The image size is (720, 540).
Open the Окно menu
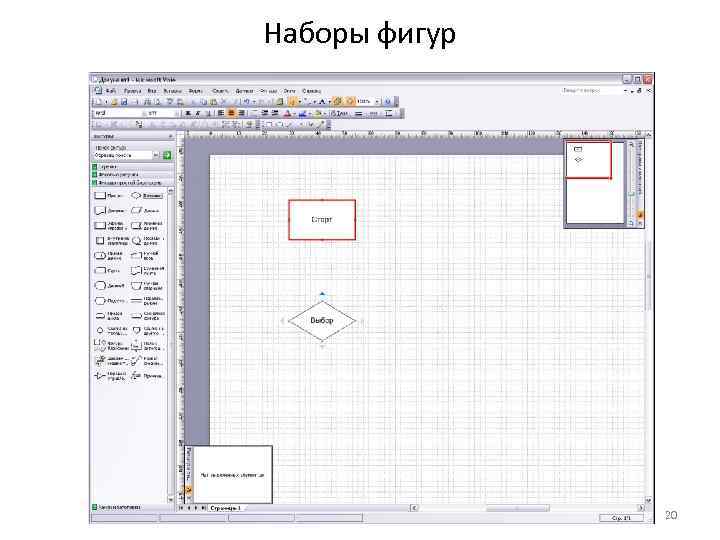tap(289, 91)
